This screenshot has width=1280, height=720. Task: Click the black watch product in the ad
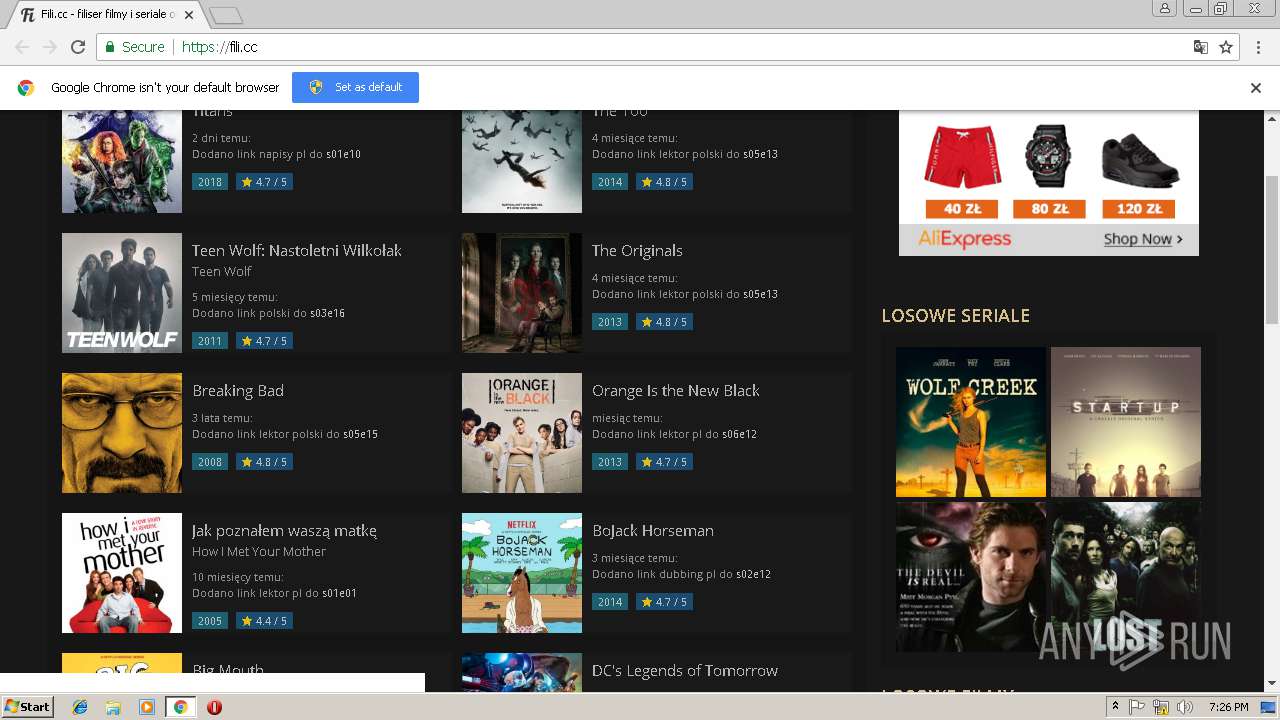[x=1048, y=157]
